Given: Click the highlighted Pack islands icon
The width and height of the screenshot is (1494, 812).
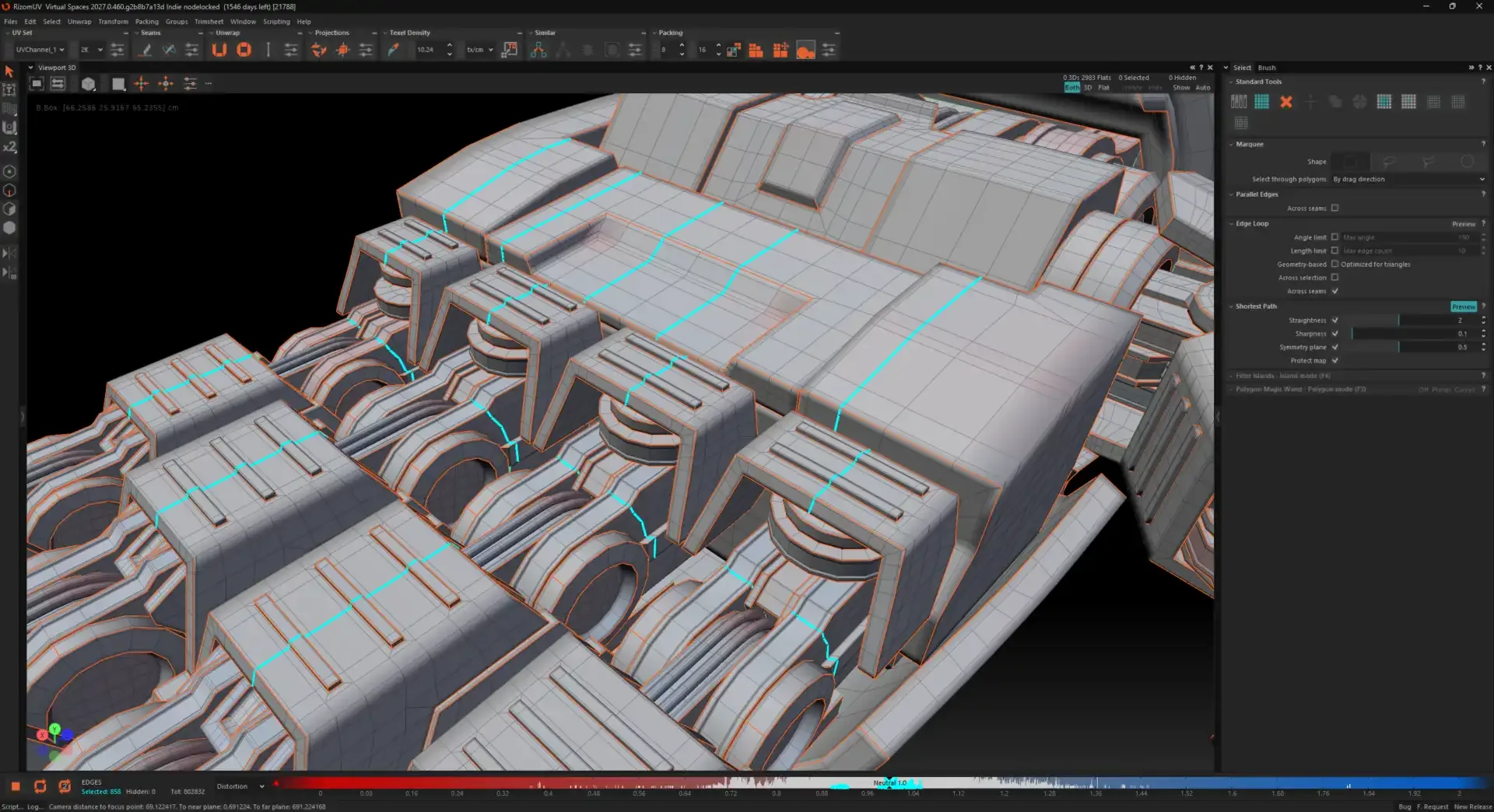Looking at the screenshot, I should click(805, 50).
